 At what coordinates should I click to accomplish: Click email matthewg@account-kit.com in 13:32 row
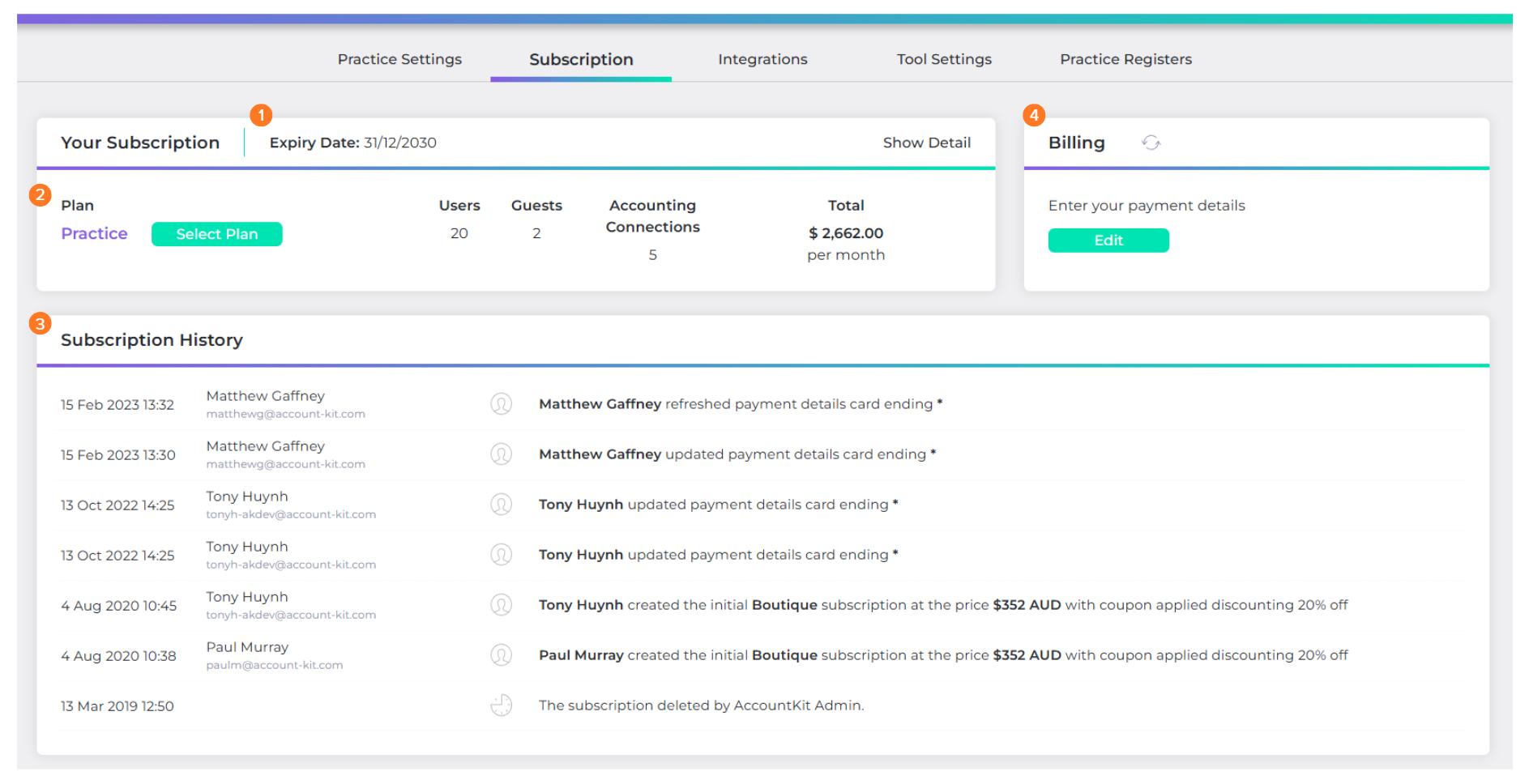tap(285, 414)
